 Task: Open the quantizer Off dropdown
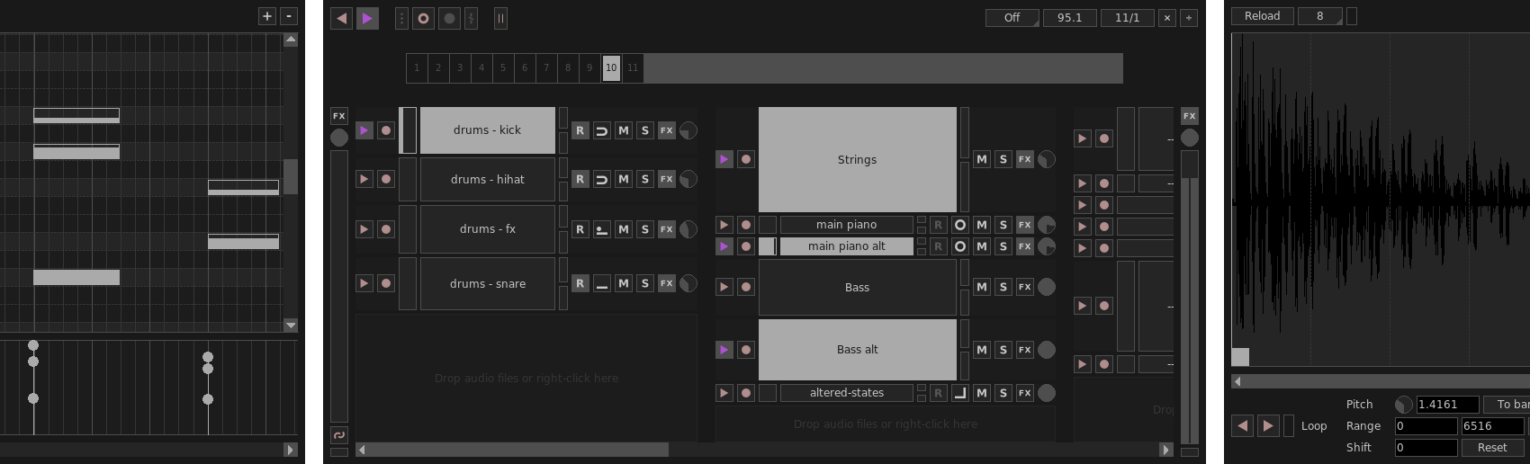coord(1012,18)
